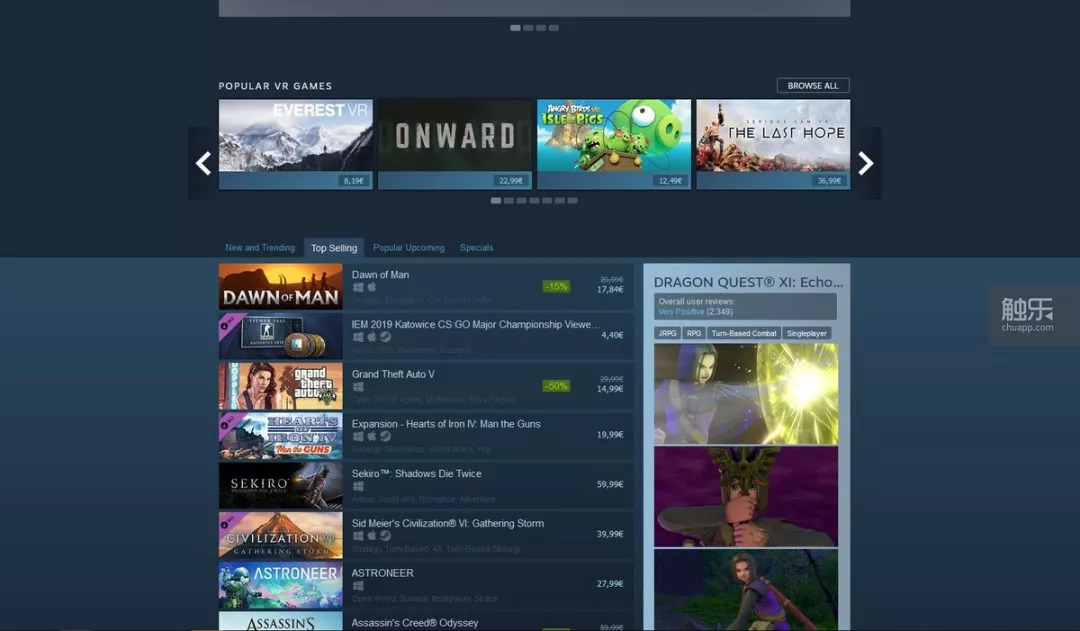This screenshot has width=1080, height=631.
Task: Click the Grand Theft Auto V thumbnail
Action: [x=280, y=386]
